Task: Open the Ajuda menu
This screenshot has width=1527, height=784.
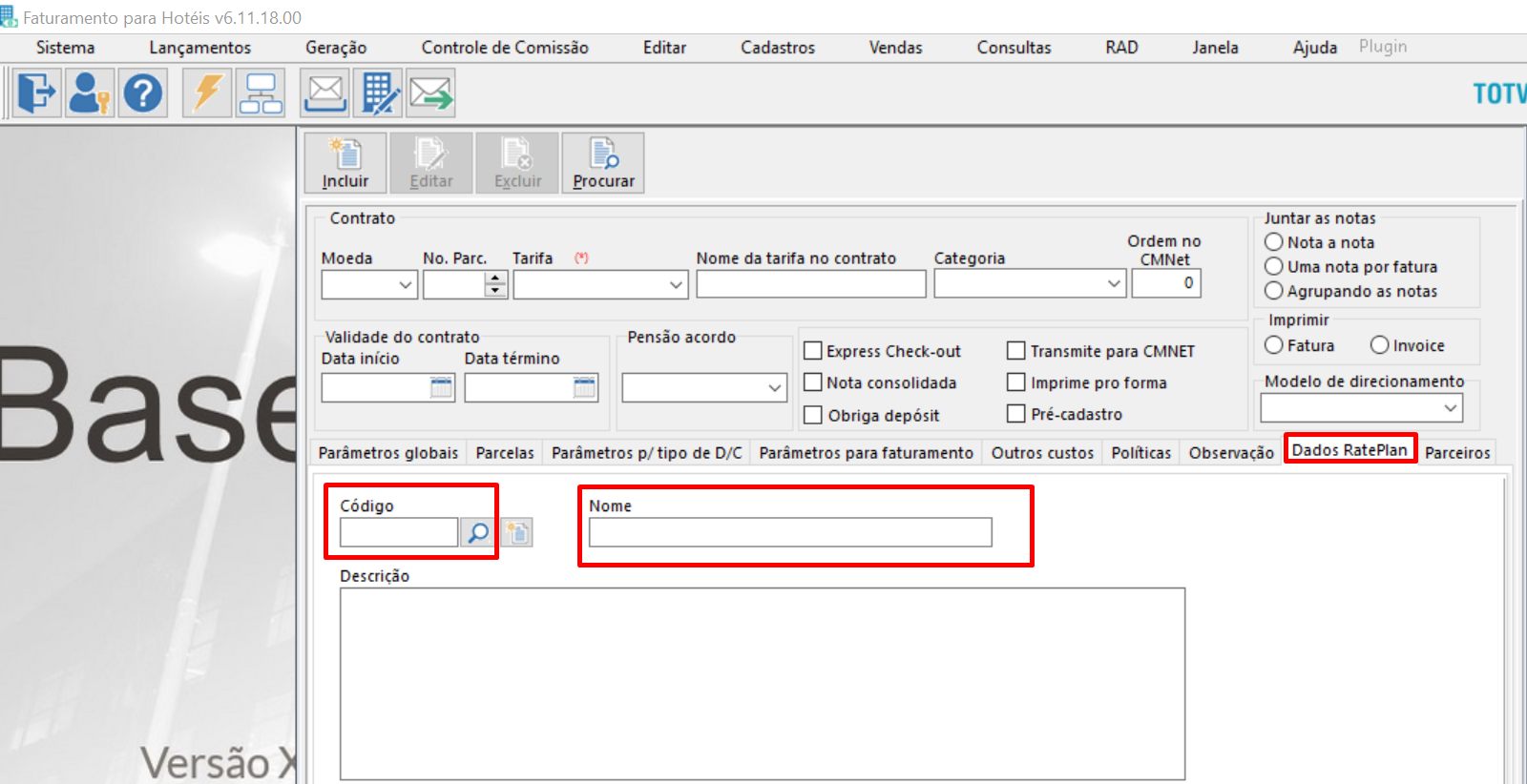Action: (x=1315, y=48)
